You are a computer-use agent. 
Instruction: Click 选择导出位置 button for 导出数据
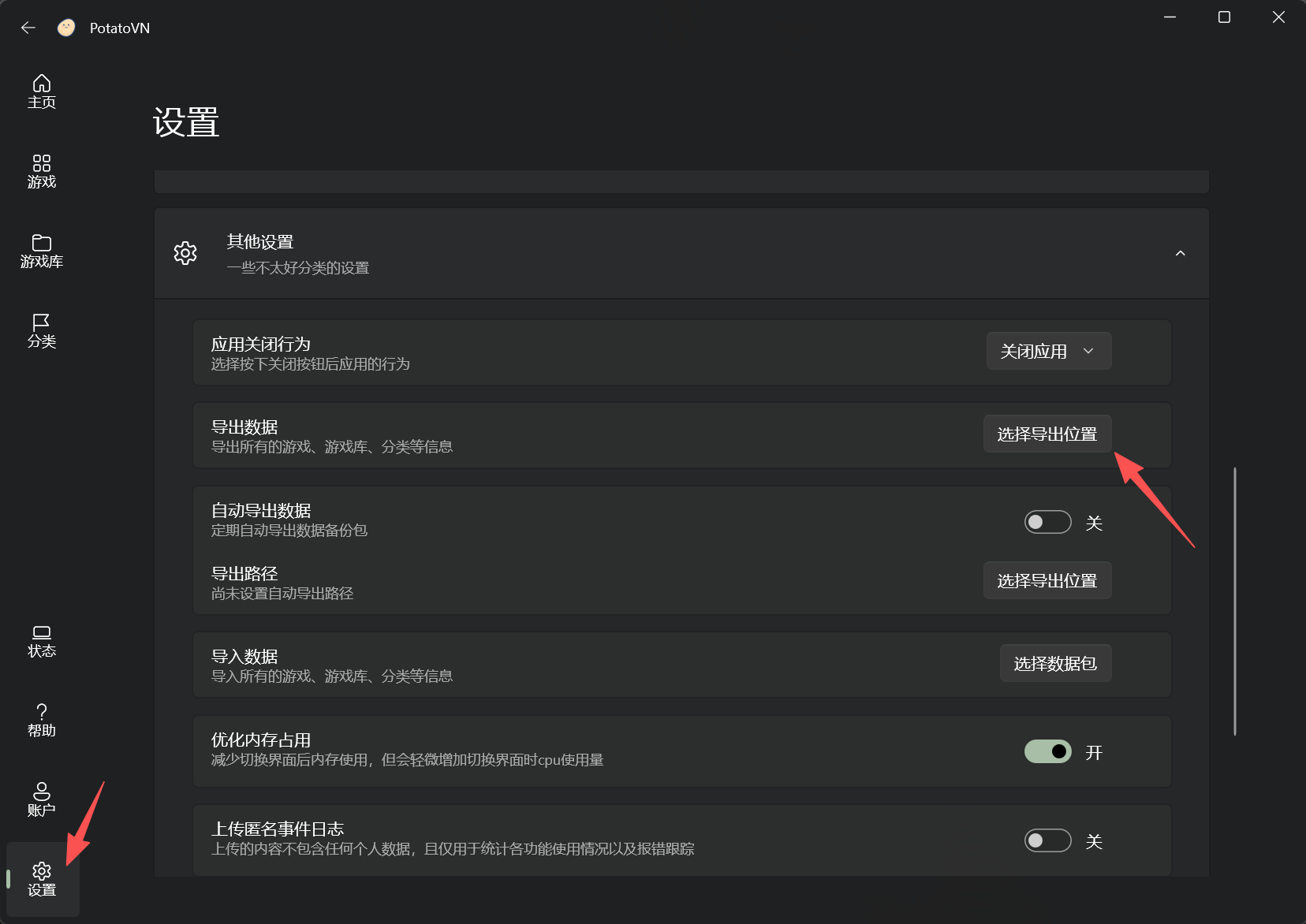tap(1047, 434)
